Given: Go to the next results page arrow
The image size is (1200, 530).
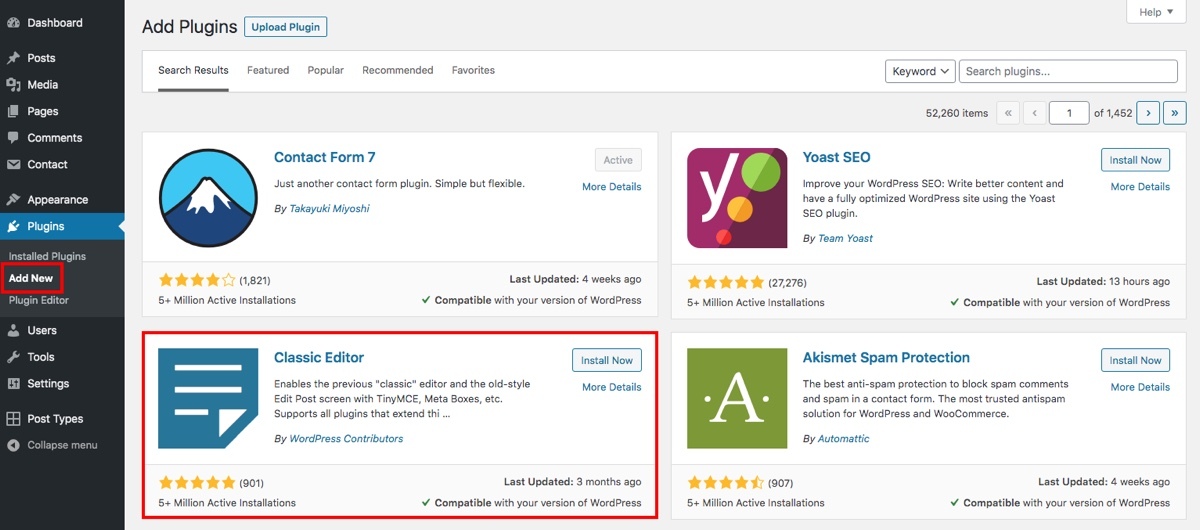Looking at the screenshot, I should (1149, 113).
